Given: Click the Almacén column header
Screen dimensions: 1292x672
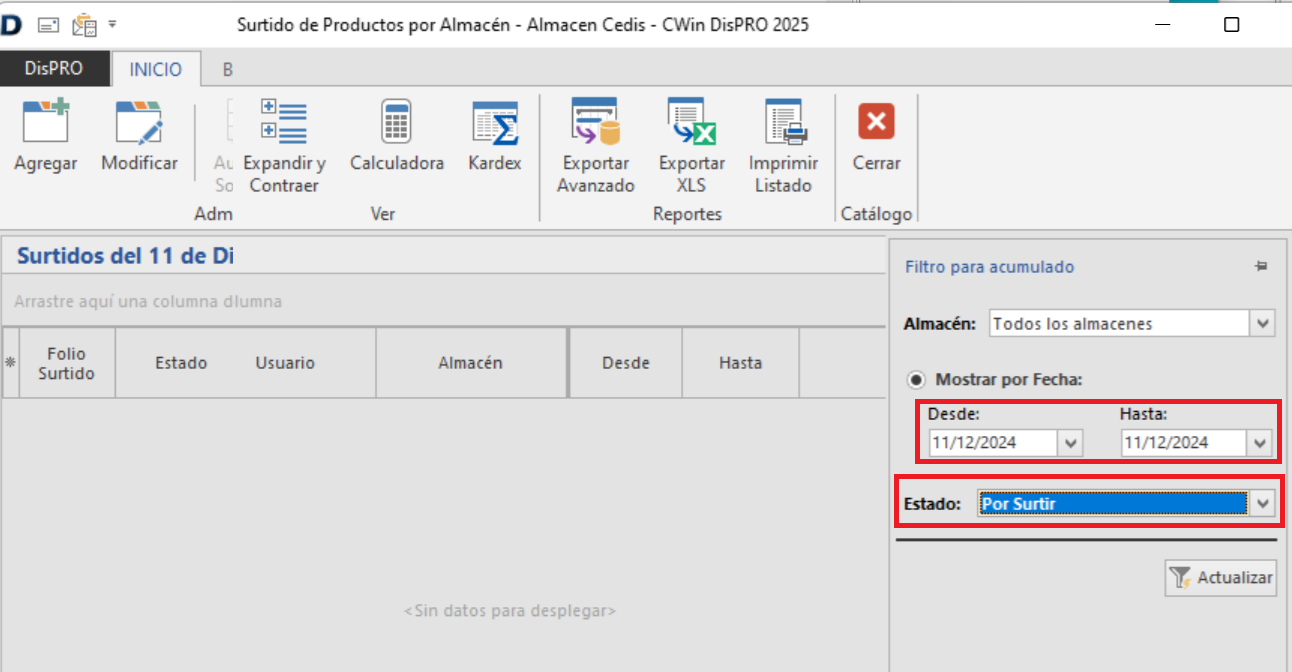Looking at the screenshot, I should pos(470,363).
